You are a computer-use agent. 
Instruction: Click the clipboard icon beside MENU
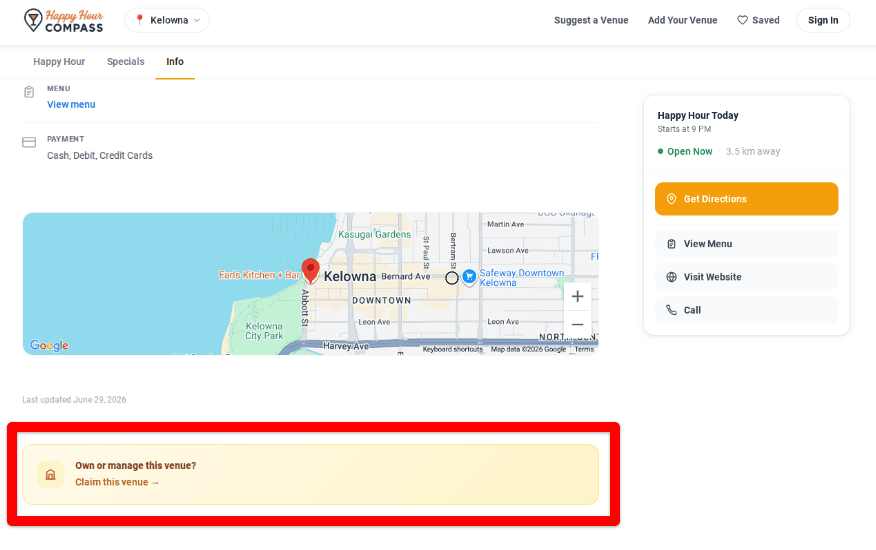click(x=29, y=92)
